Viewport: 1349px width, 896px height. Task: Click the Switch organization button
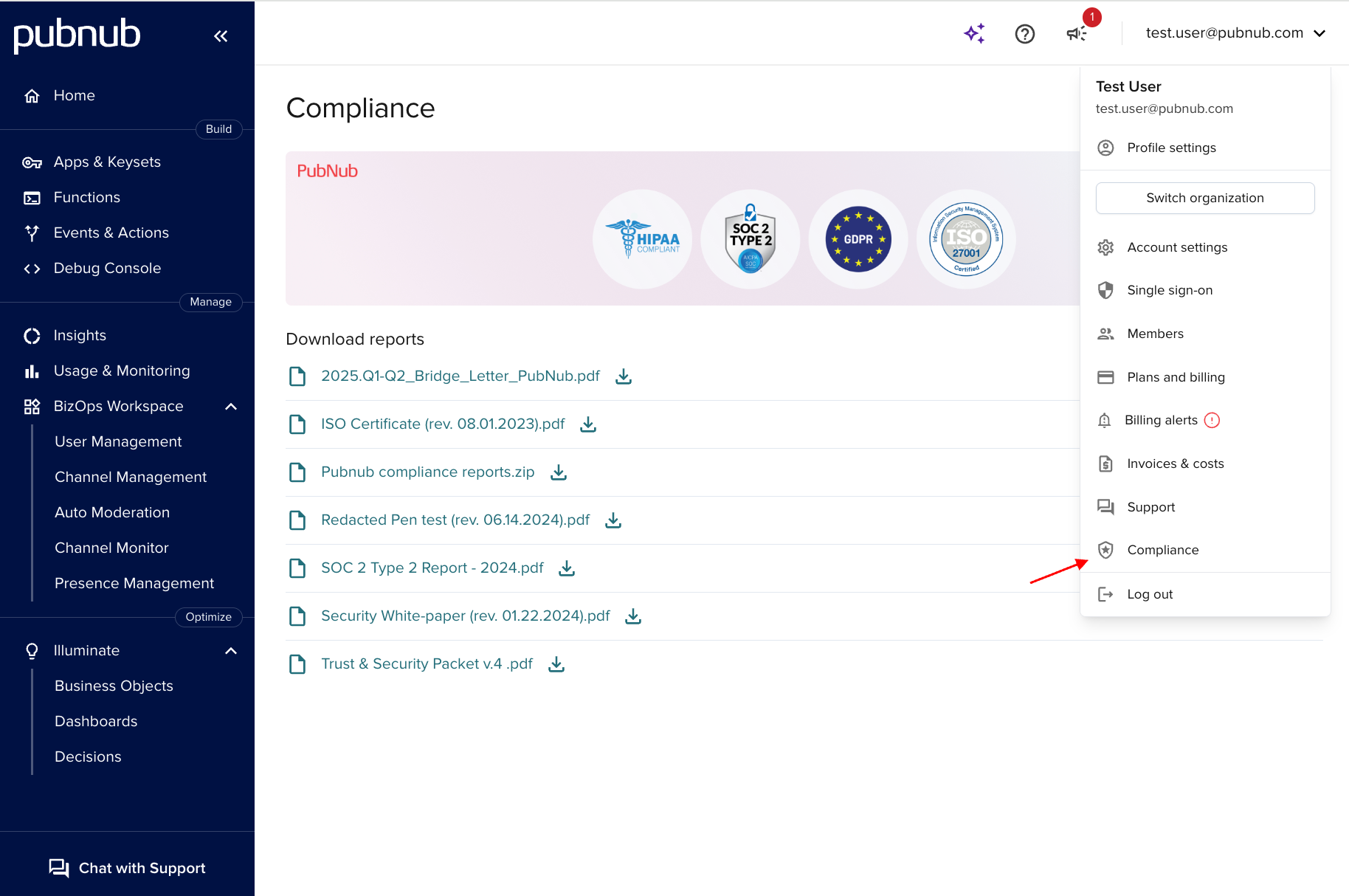[x=1204, y=198]
